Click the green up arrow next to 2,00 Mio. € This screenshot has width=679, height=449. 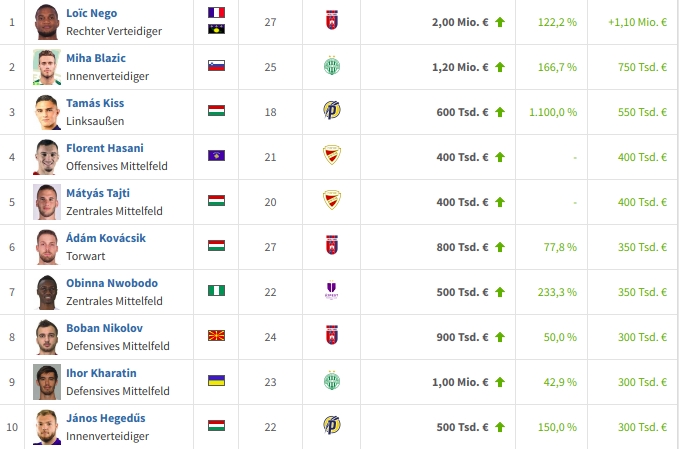[x=500, y=22]
